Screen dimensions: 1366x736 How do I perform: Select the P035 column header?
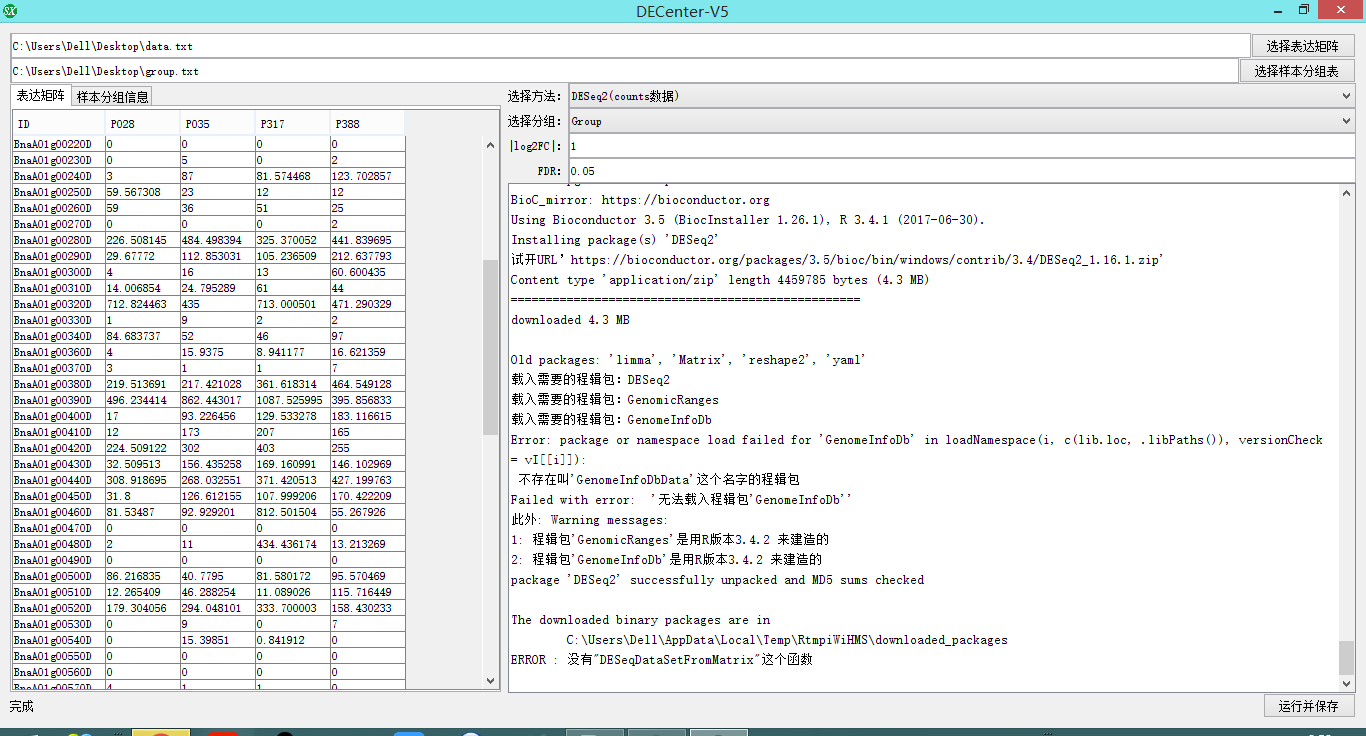(217, 124)
